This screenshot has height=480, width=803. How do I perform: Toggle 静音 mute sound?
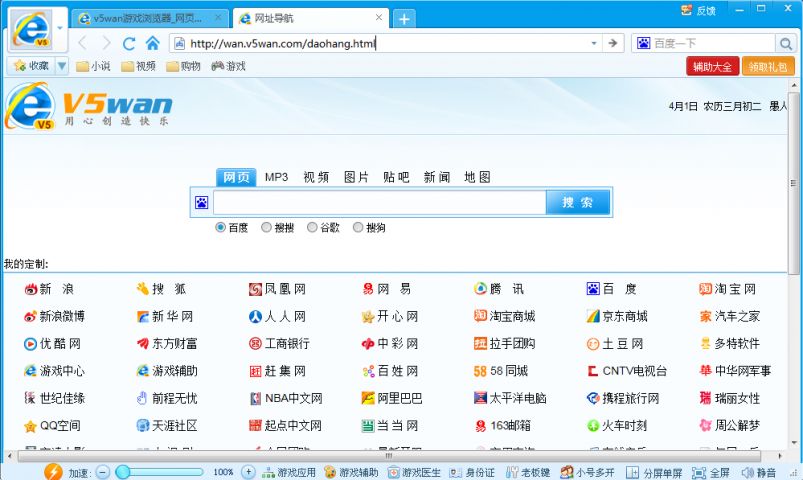pyautogui.click(x=758, y=472)
